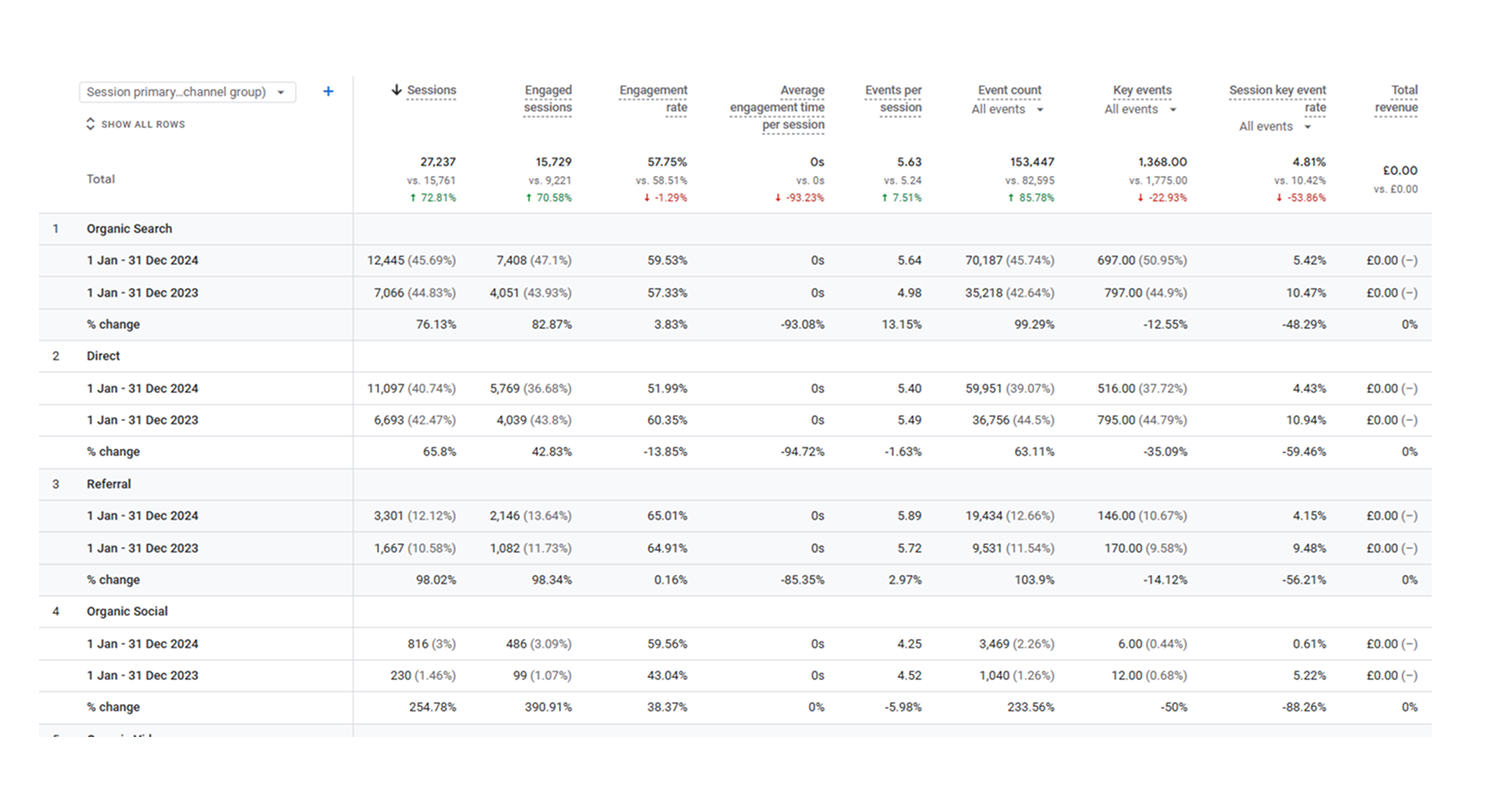The height and width of the screenshot is (812, 1490).
Task: Click the Engagement rate column header
Action: [653, 98]
